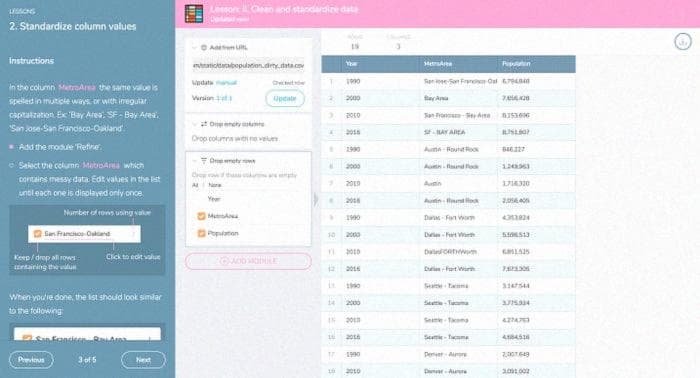Select the Year option in column list
This screenshot has width=700, height=378.
tap(214, 199)
